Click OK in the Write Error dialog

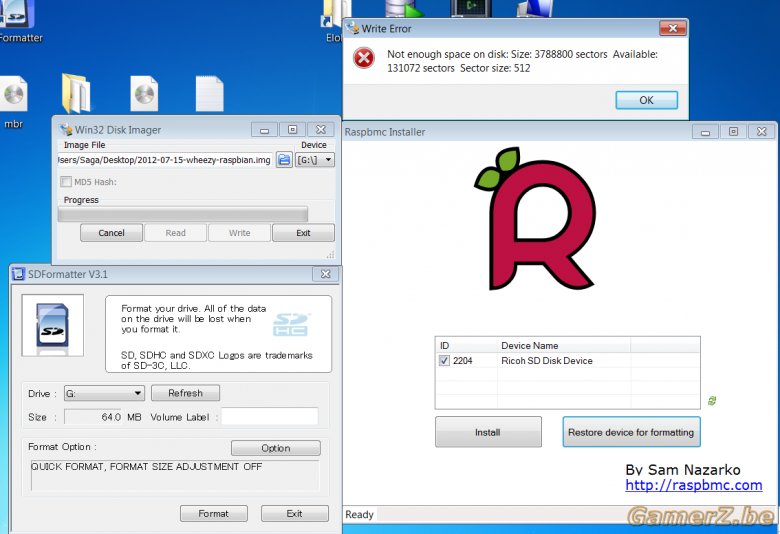[646, 100]
